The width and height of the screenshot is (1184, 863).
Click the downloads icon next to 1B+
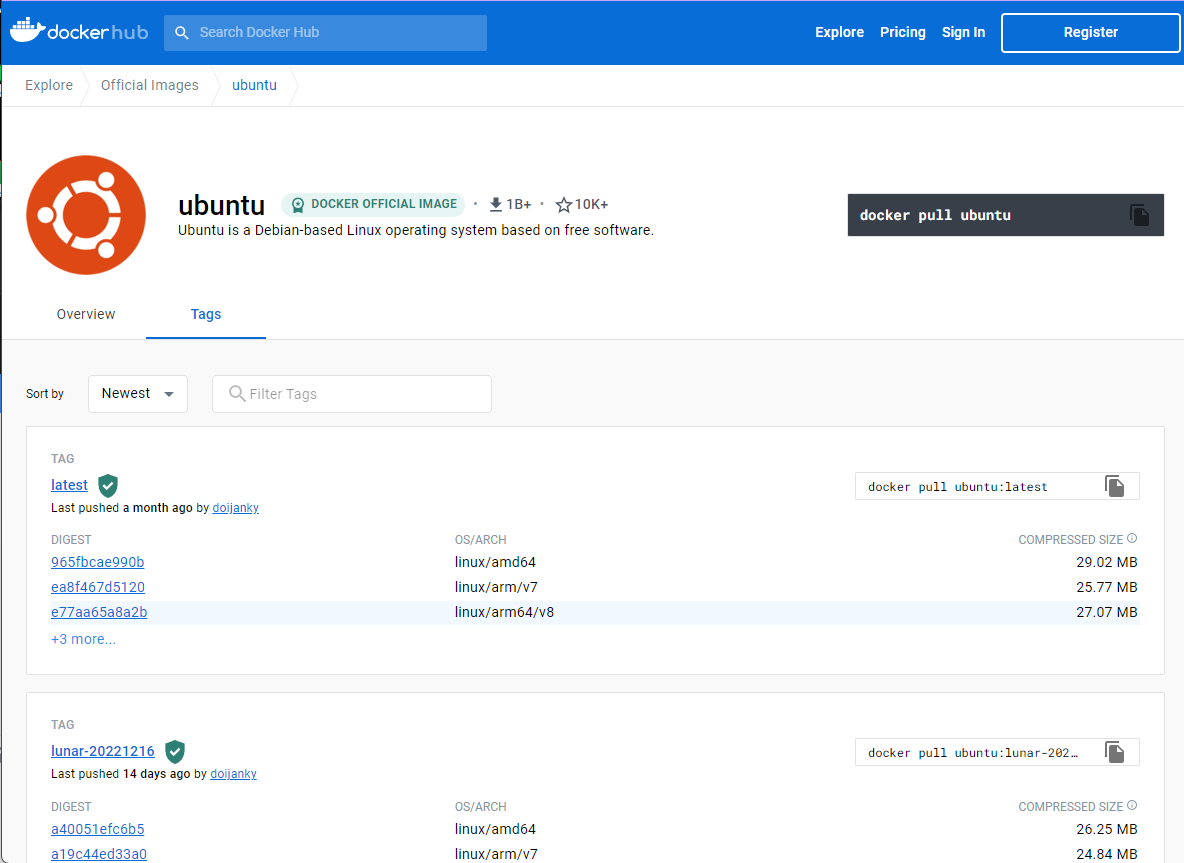[x=495, y=204]
